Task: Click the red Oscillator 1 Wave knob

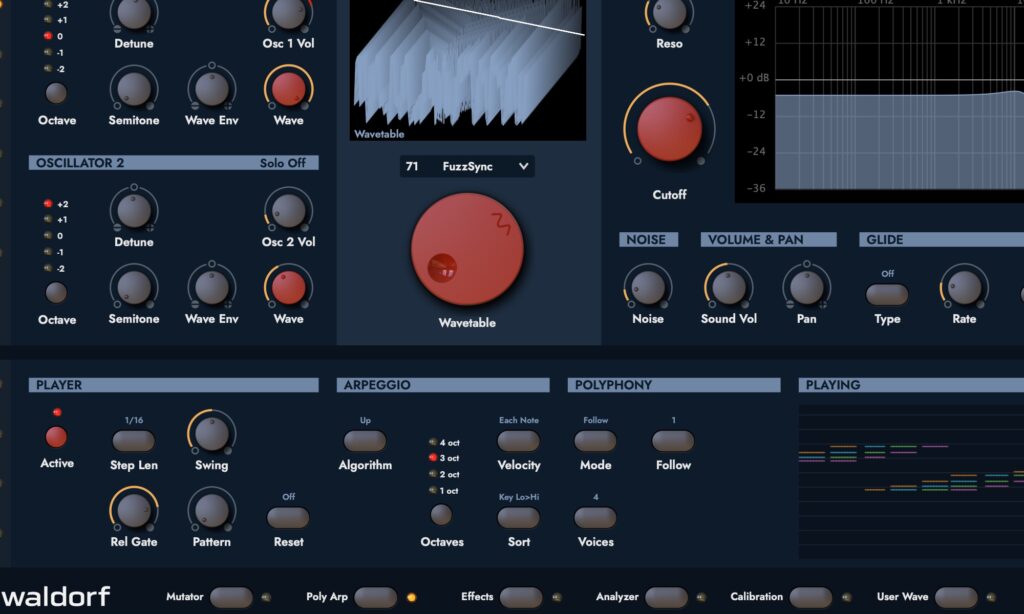Action: [x=288, y=89]
